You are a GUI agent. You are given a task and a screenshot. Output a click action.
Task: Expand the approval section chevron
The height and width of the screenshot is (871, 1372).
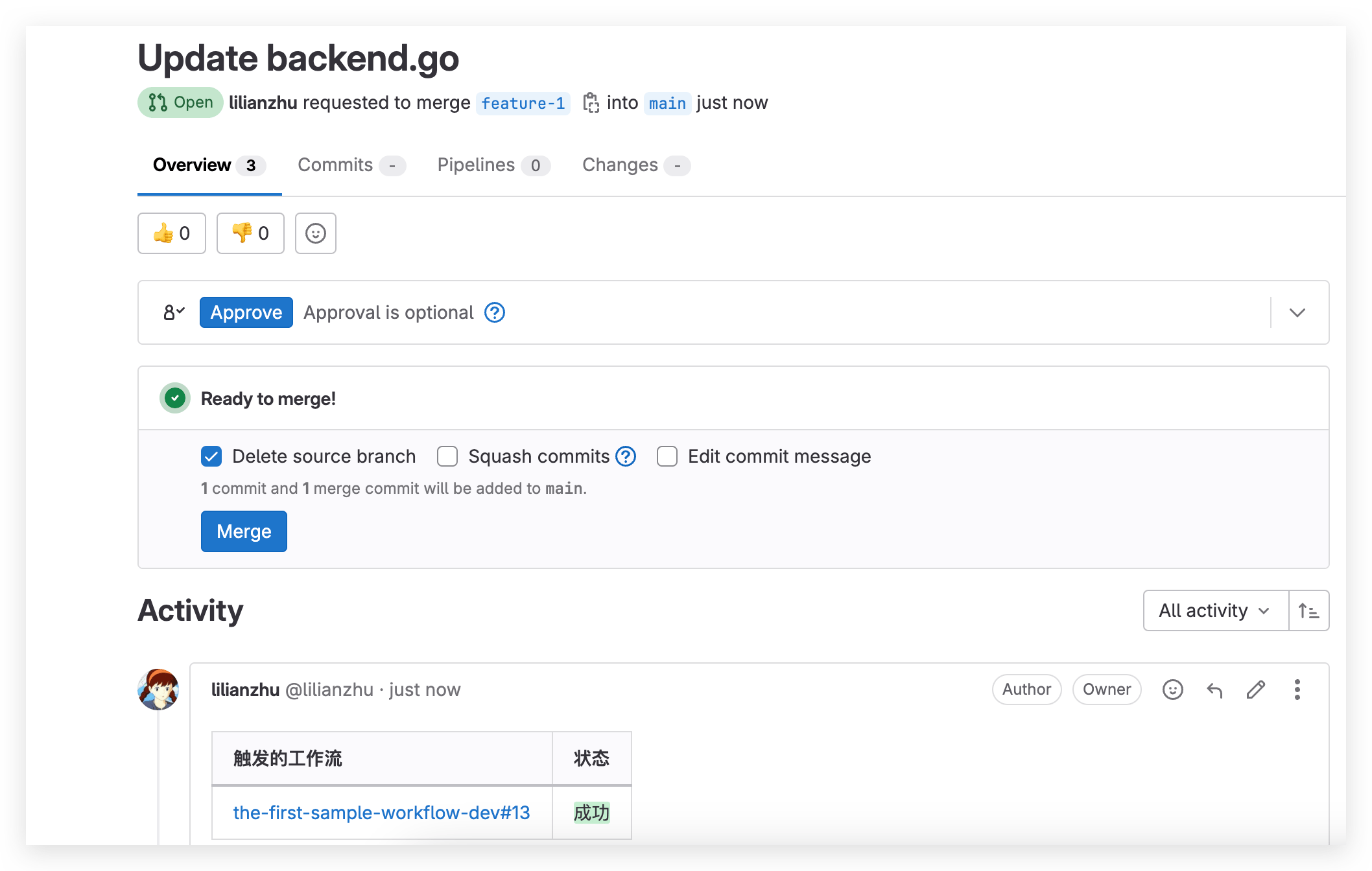click(1297, 313)
